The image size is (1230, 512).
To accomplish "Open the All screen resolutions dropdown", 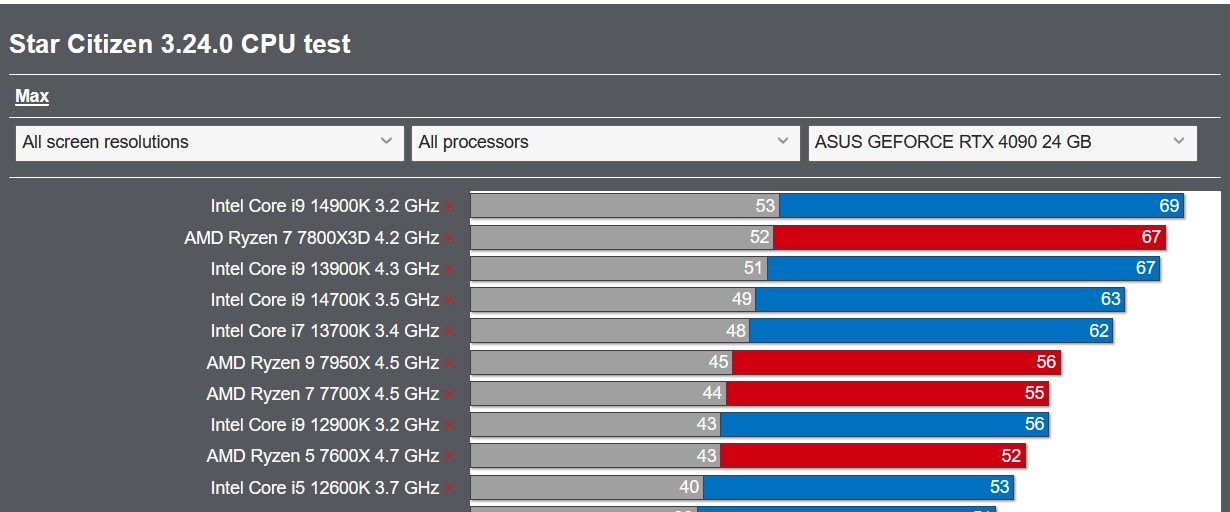I will point(209,142).
